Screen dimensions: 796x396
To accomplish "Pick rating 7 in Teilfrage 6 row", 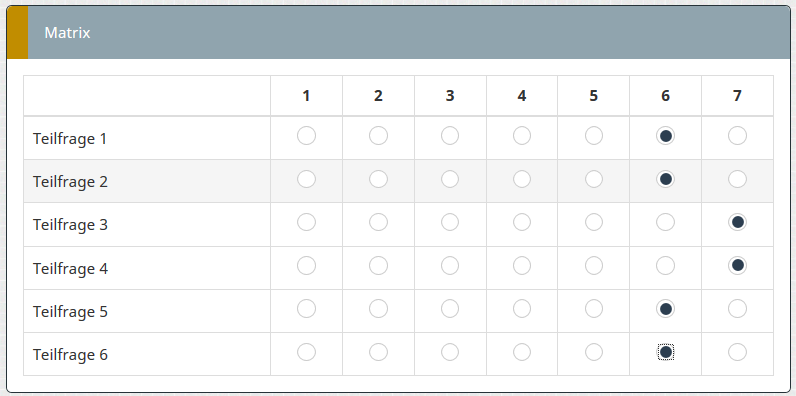I will click(x=737, y=352).
